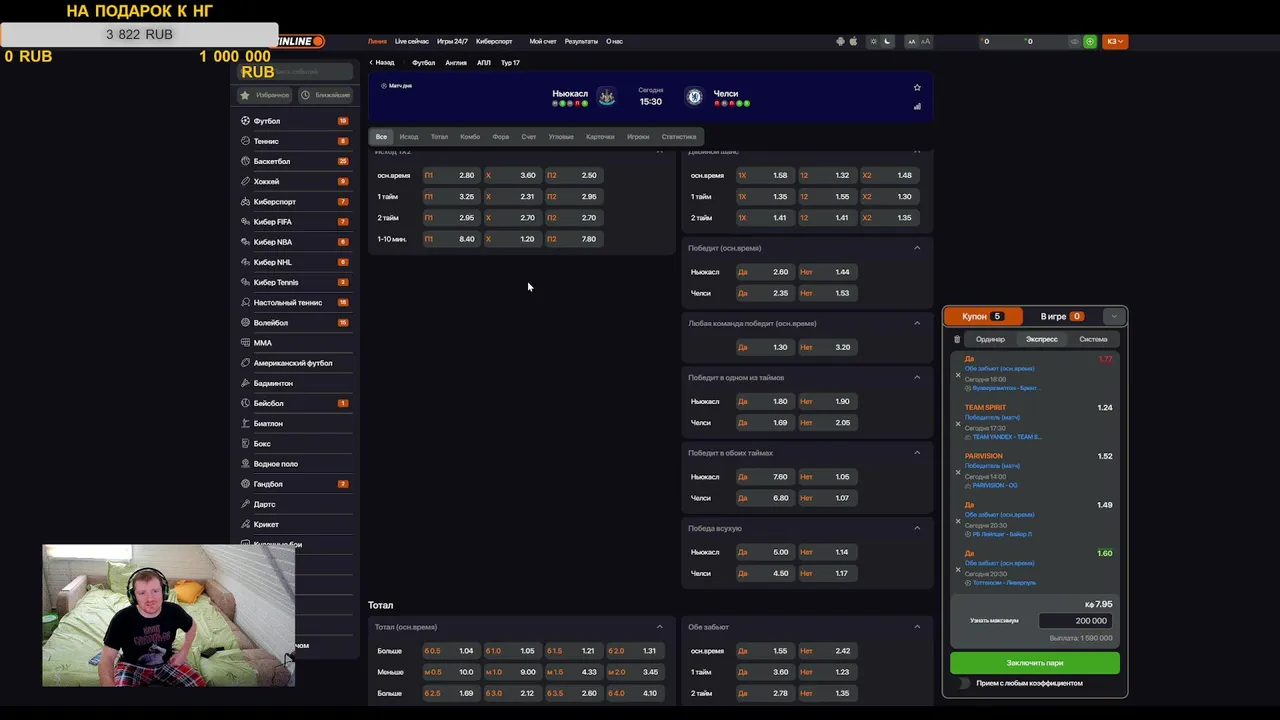Image resolution: width=1280 pixels, height=720 pixels.
Task: Open Live сейчас menu item
Action: pyautogui.click(x=412, y=41)
